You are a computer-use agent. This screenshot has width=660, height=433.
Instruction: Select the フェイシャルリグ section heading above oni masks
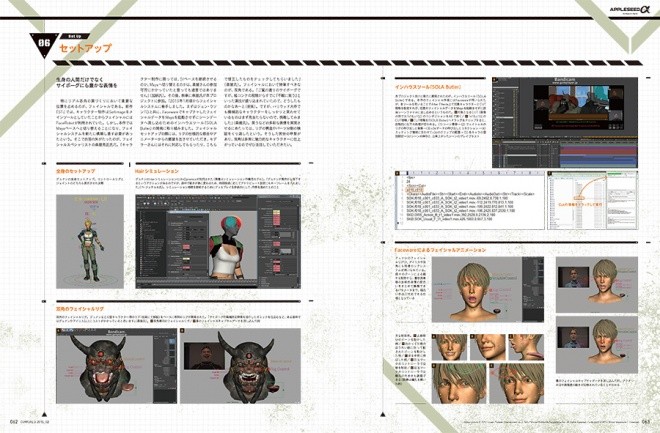point(80,309)
